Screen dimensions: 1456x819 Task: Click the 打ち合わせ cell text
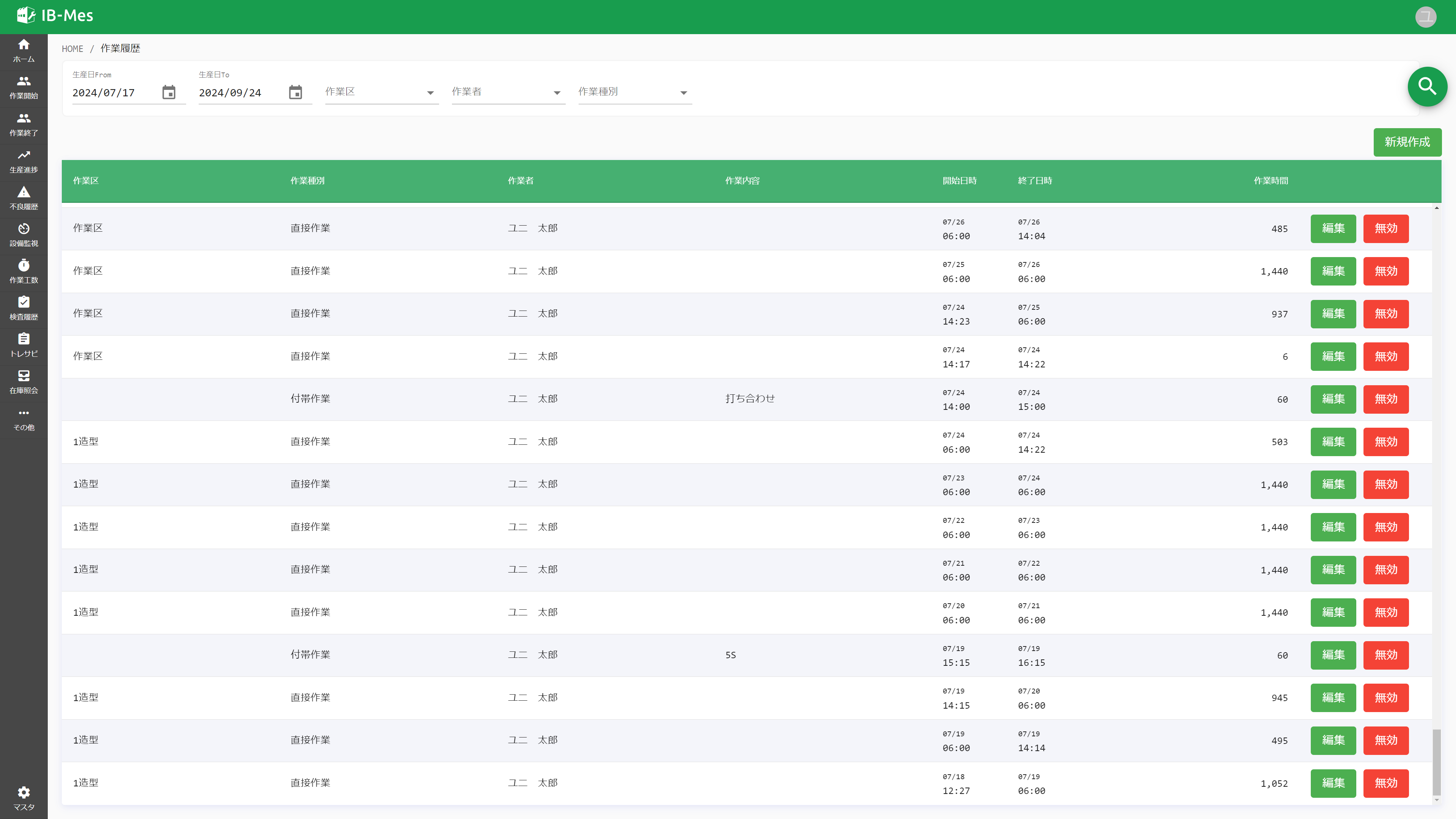click(750, 399)
